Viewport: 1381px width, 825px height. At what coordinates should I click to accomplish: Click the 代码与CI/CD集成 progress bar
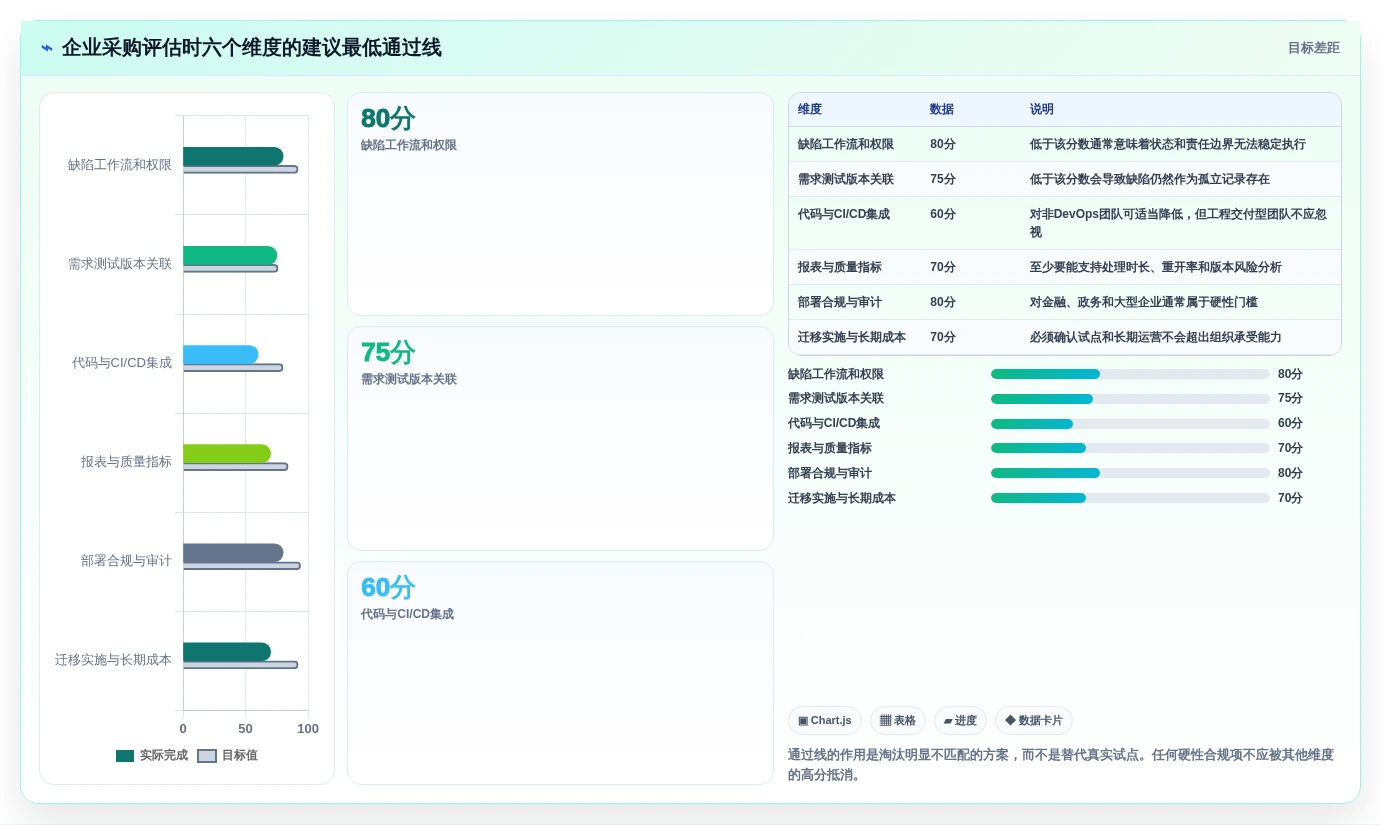click(x=1130, y=424)
